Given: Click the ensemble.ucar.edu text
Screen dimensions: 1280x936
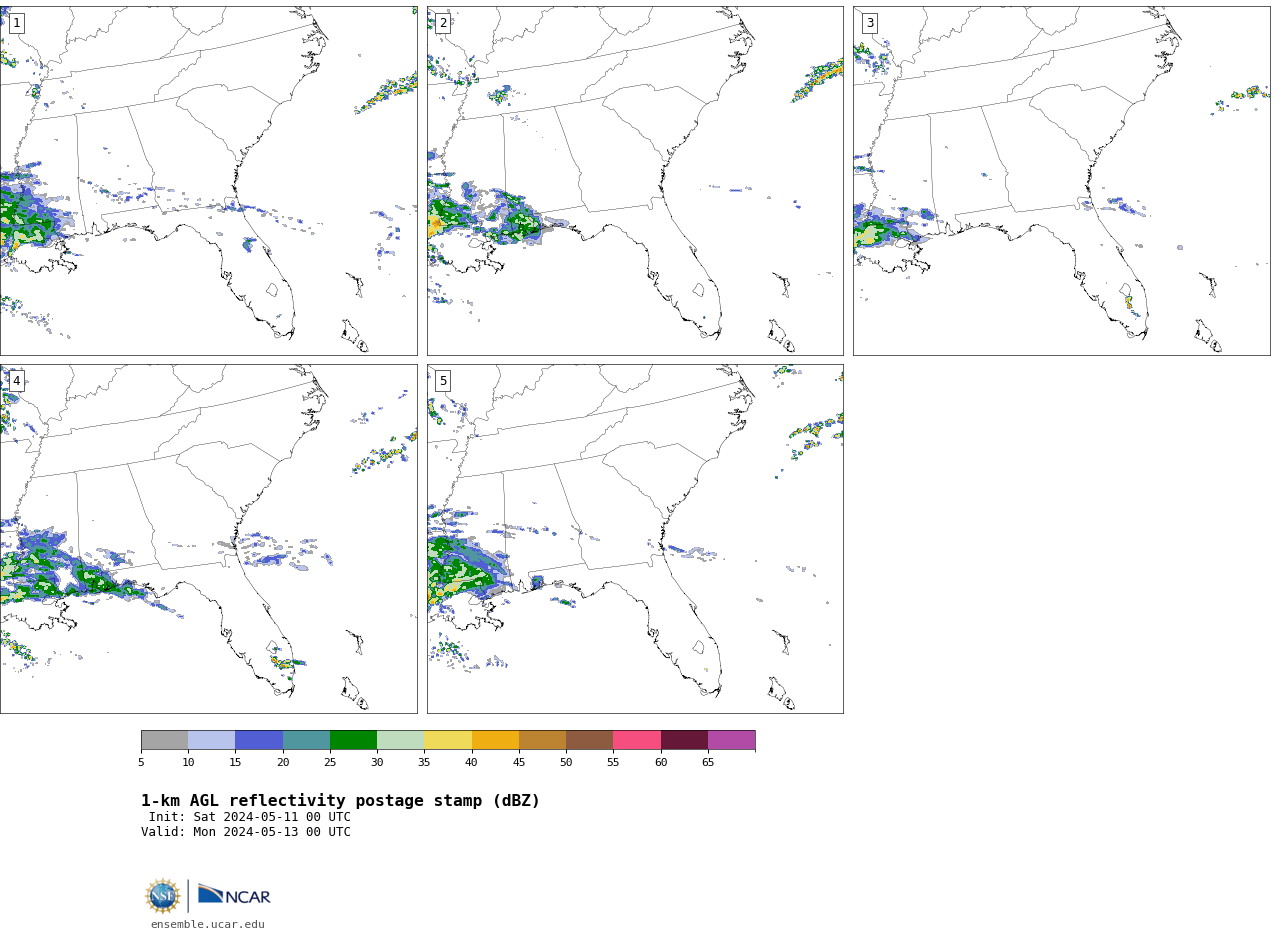Looking at the screenshot, I should coord(208,925).
